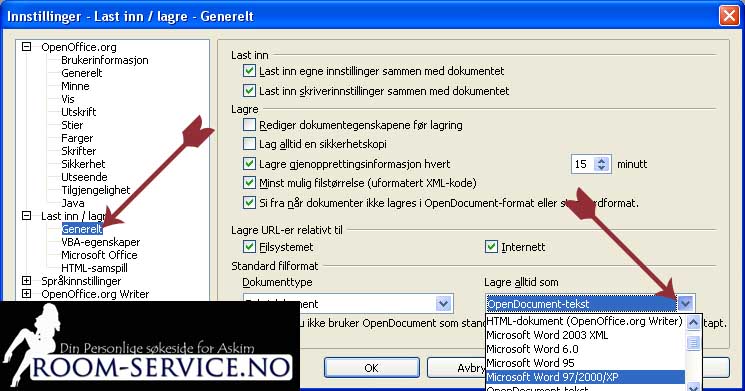This screenshot has height=391, width=745.
Task: Open Microsoft Office settings tree item
Action: 99,255
